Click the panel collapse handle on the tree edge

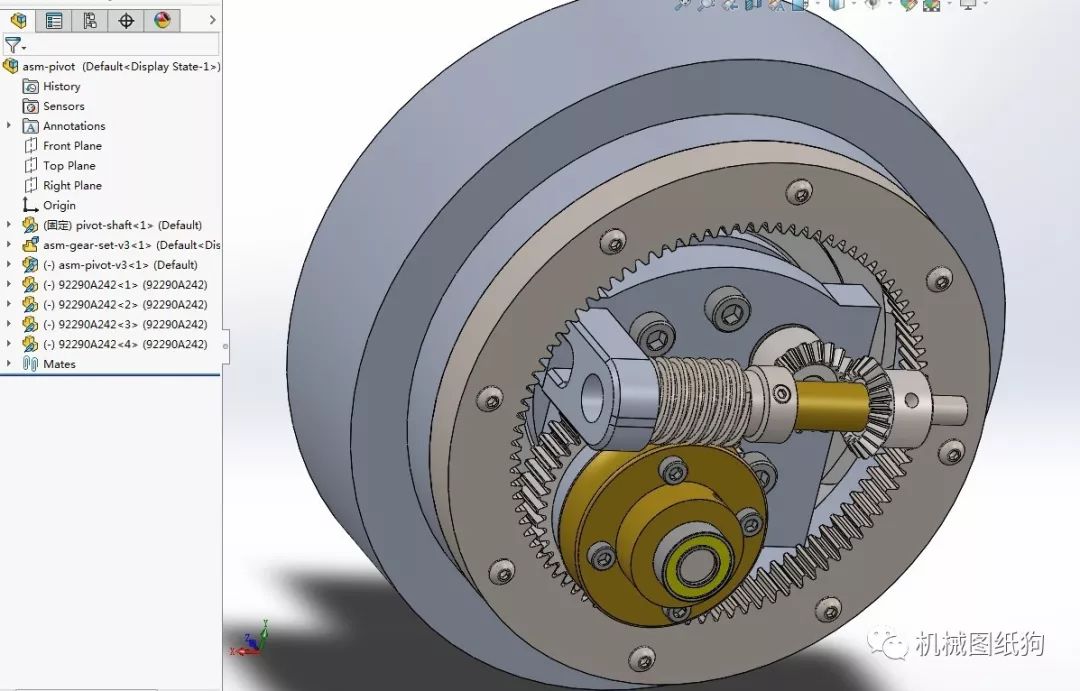[x=225, y=346]
